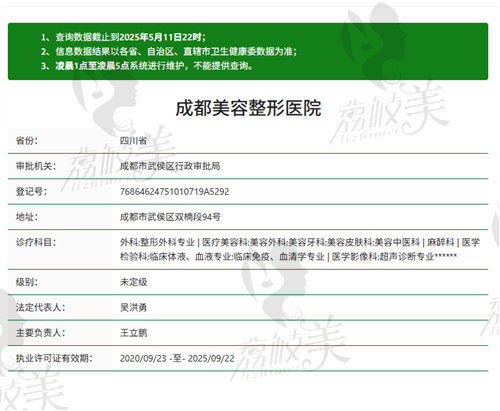The image size is (500, 411).
Task: Click the line starting with 外科:整形外科专业
Action: click(x=300, y=242)
